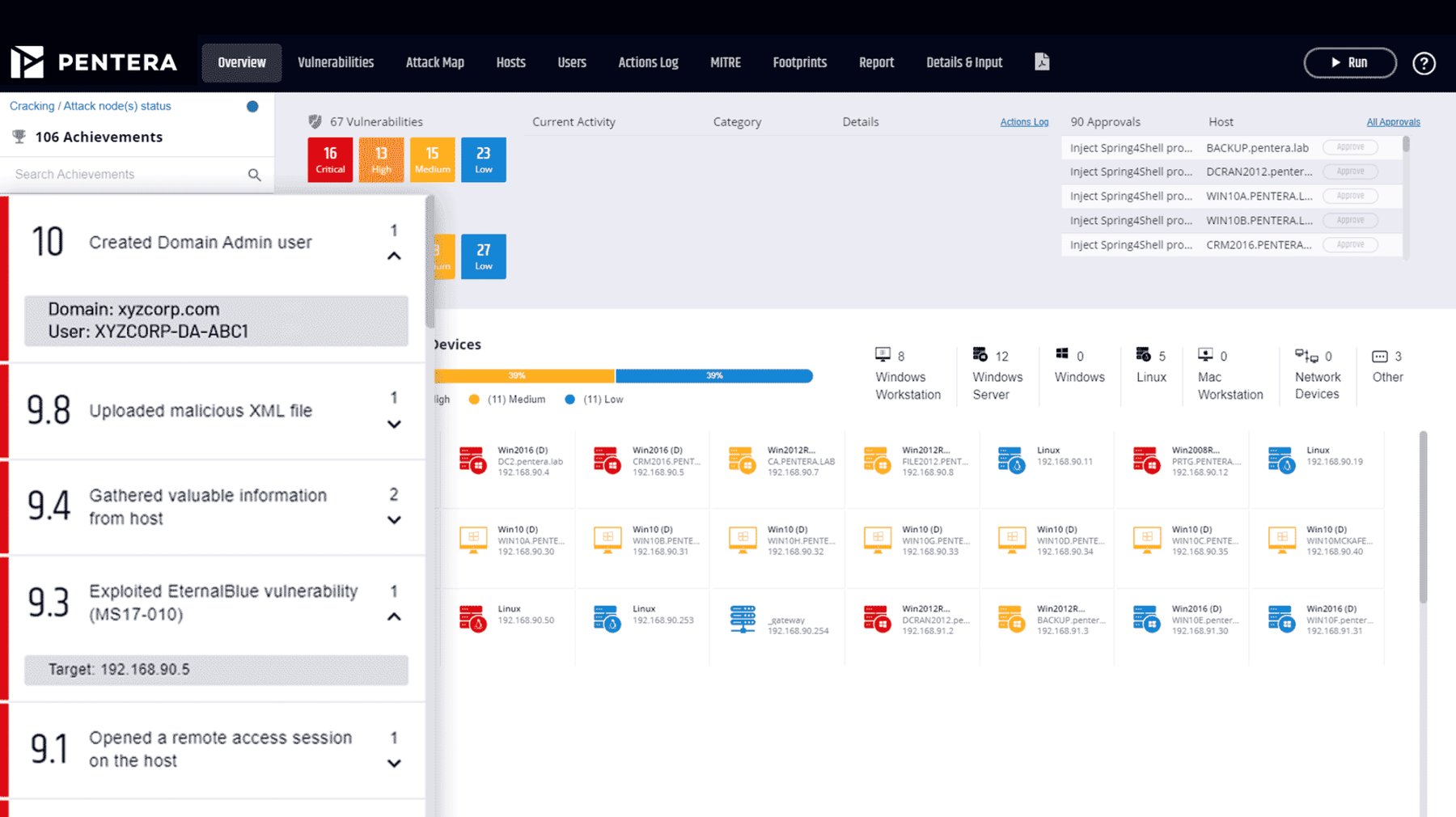Open the Attack Map tab
Viewport: 1456px width, 817px height.
point(435,62)
